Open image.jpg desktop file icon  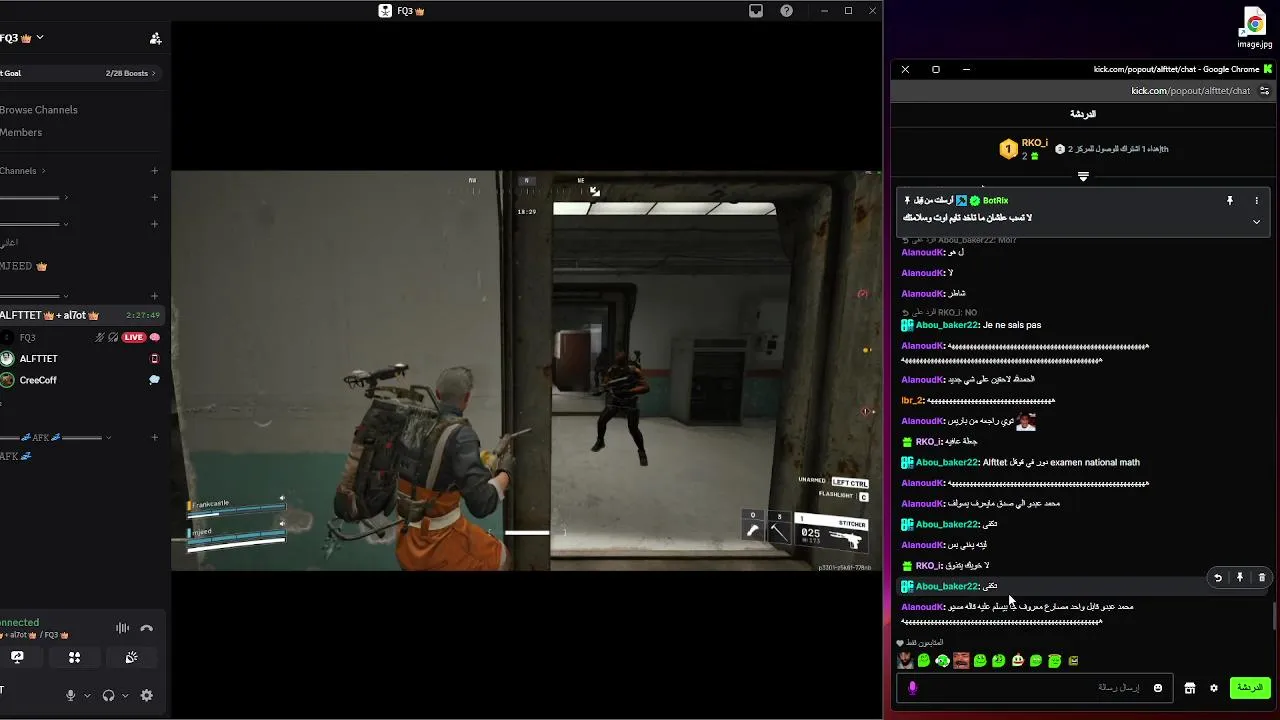click(1255, 28)
